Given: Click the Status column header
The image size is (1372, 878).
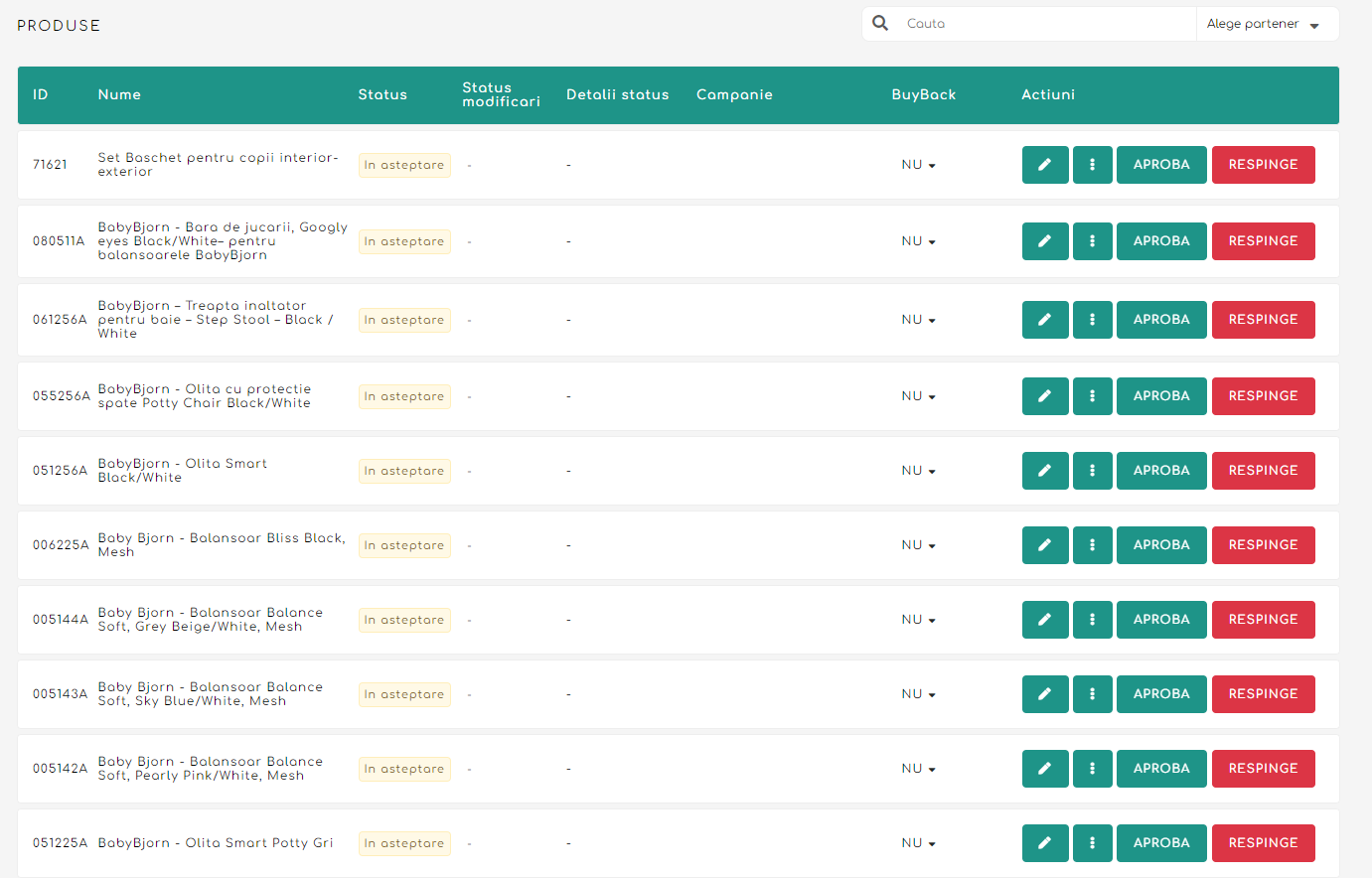Looking at the screenshot, I should (x=382, y=94).
